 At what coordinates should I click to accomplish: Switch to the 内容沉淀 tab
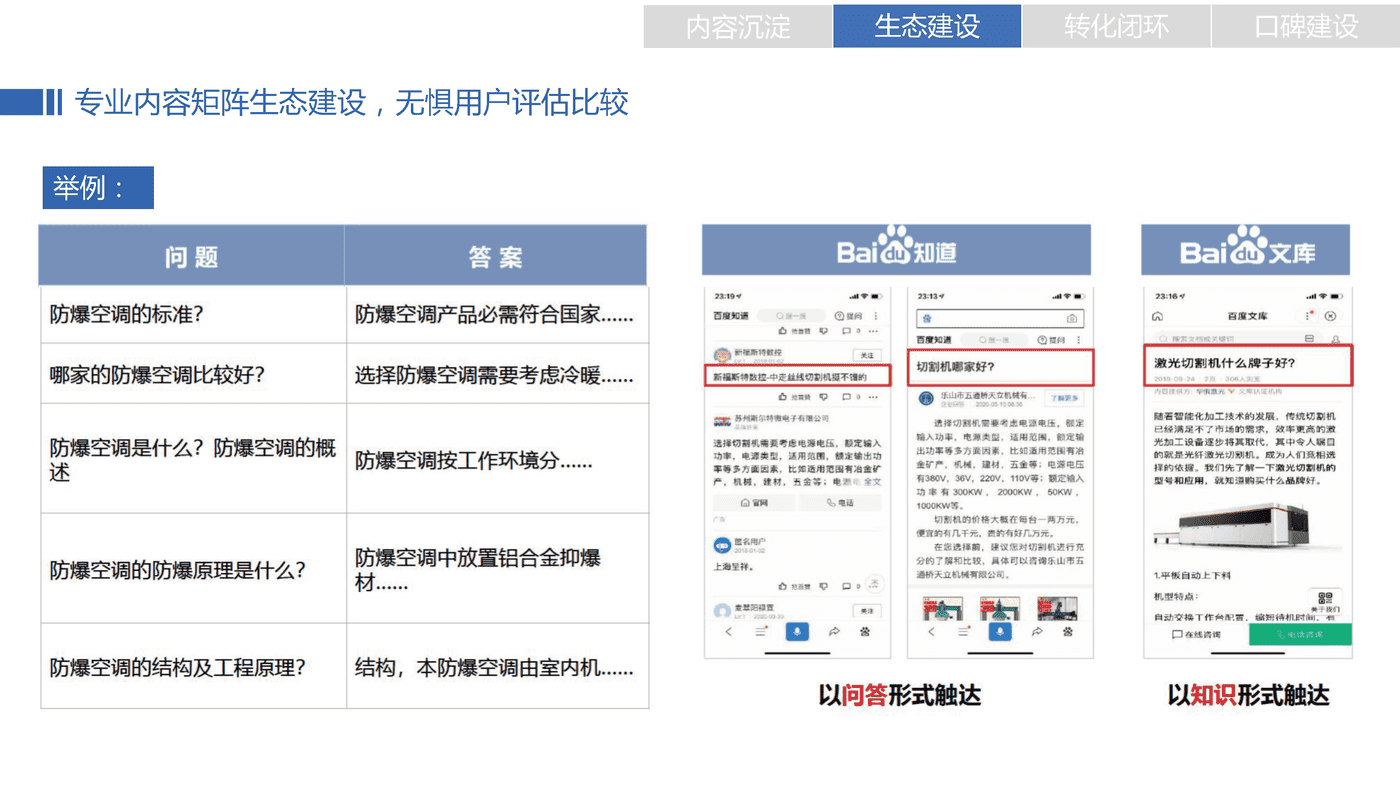click(738, 26)
